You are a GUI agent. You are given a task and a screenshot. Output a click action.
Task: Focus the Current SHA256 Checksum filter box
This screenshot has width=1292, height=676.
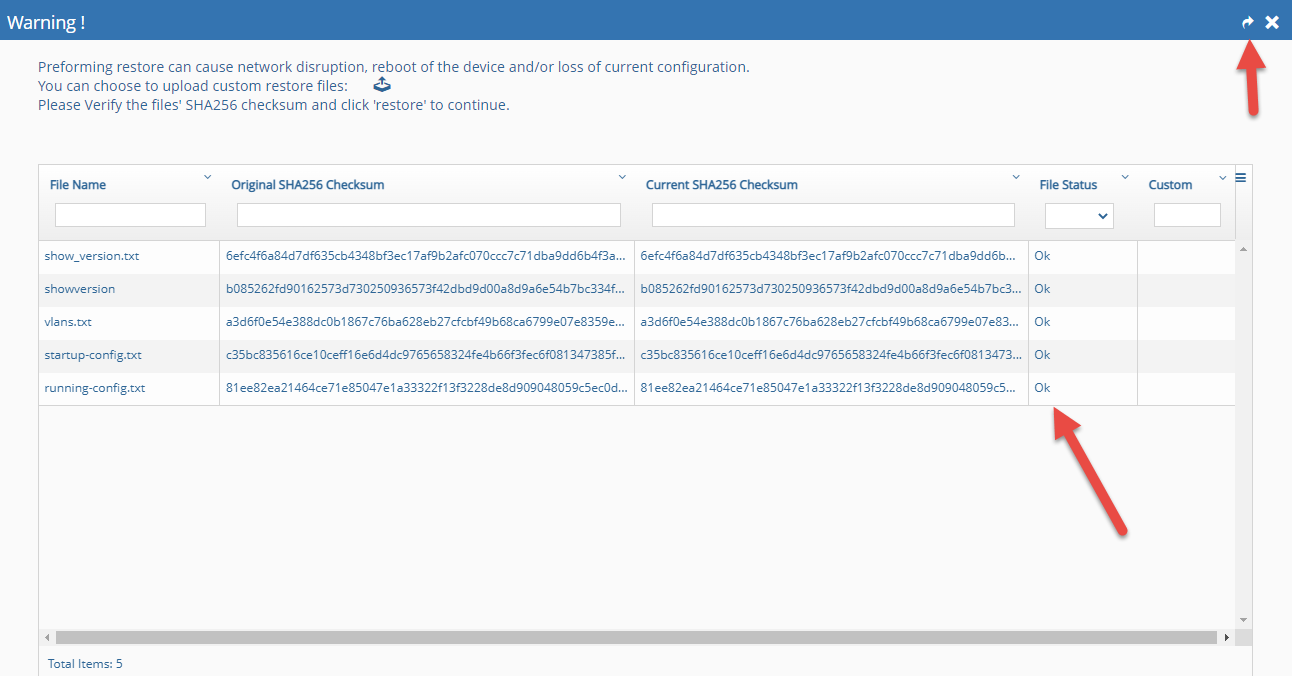pos(833,215)
